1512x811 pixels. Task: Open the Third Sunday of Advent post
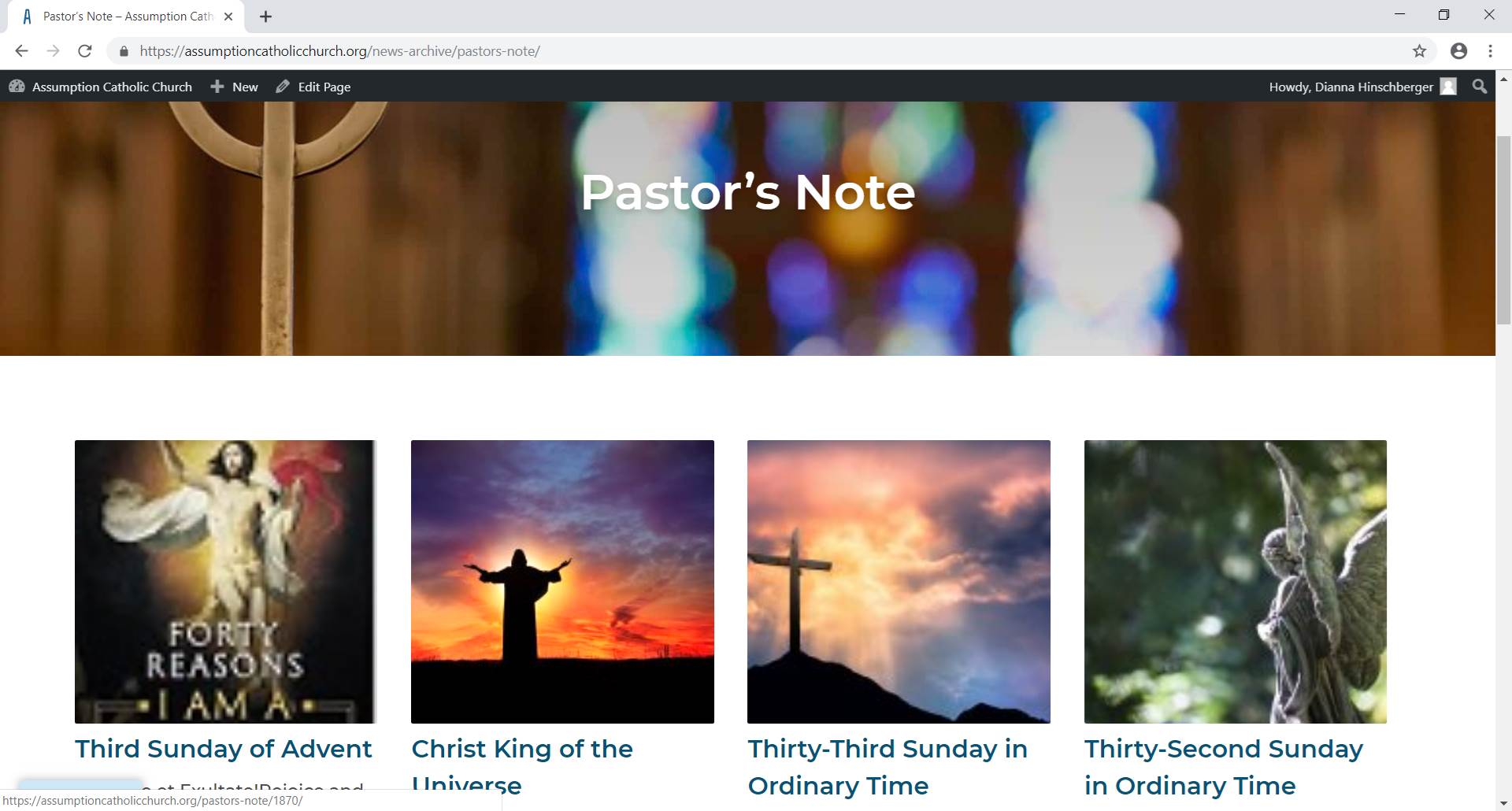click(223, 749)
